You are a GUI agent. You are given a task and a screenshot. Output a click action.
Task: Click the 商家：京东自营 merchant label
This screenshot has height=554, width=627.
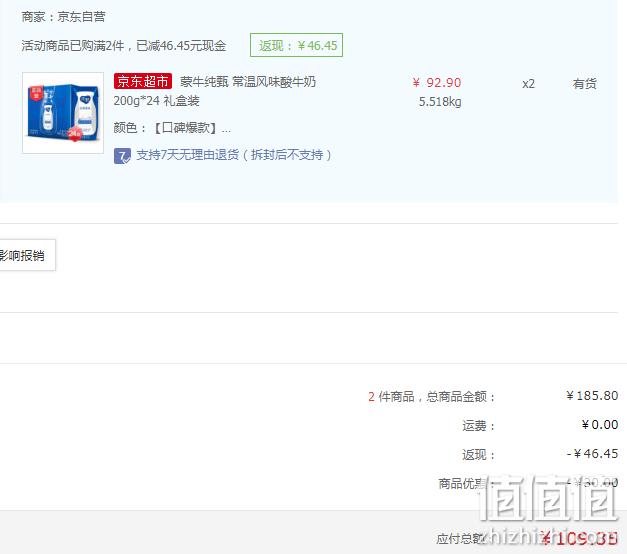coord(63,17)
